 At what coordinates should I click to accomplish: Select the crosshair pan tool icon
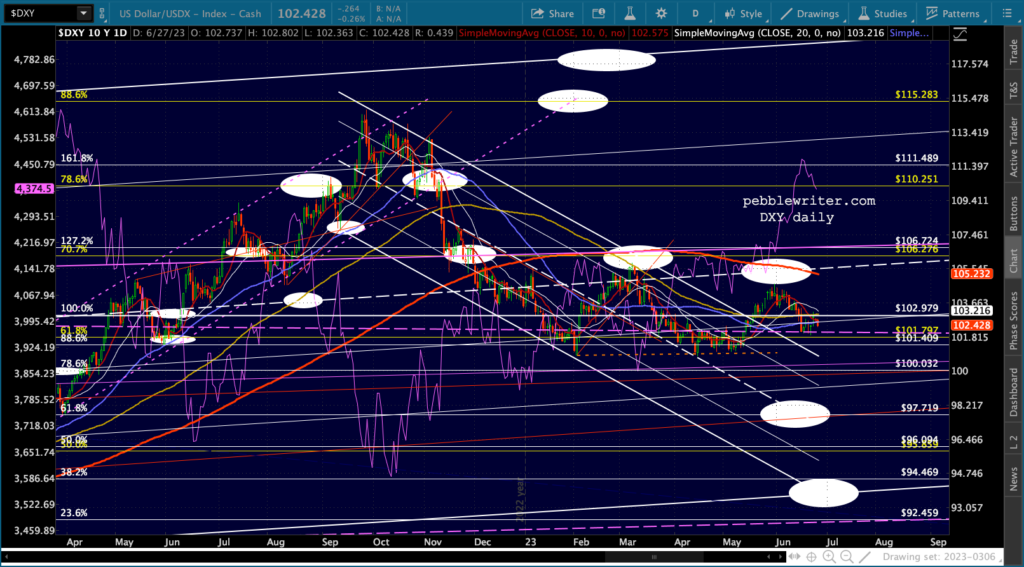coord(811,557)
